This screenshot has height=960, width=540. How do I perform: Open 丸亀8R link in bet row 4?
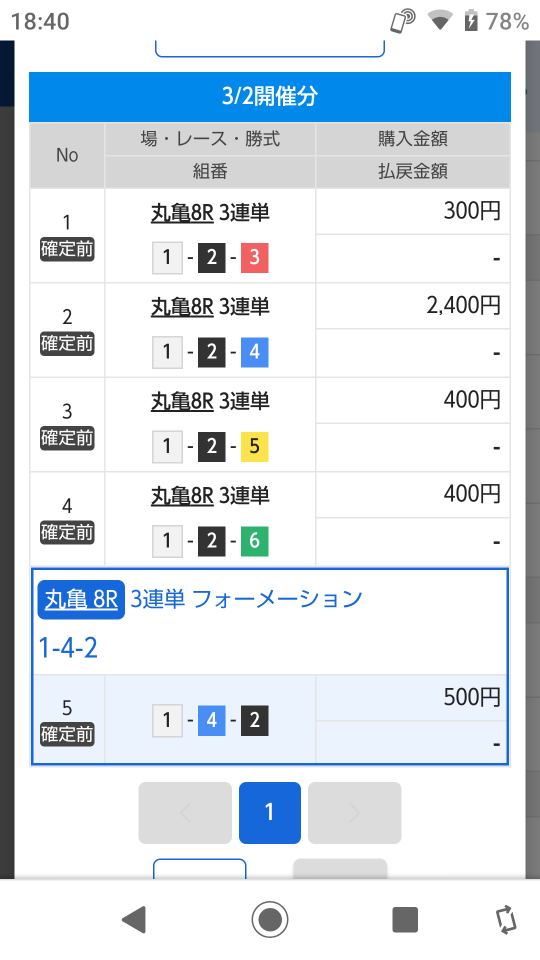(x=182, y=496)
